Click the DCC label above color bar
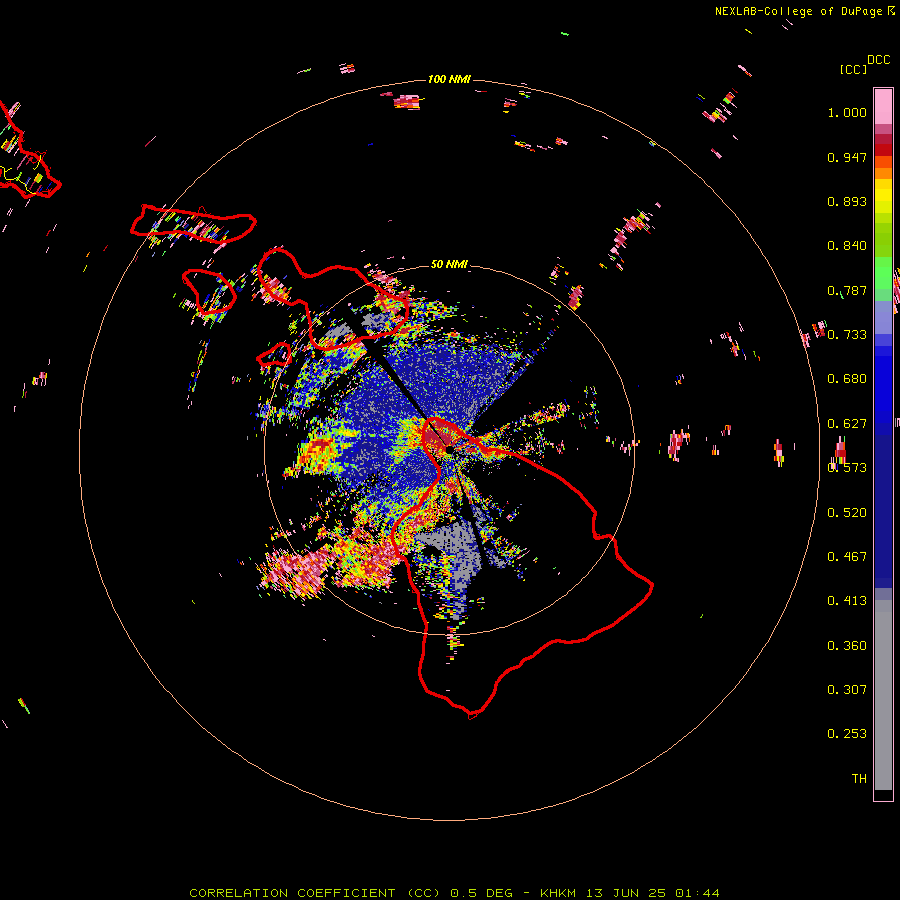Screen dimensions: 900x900 pyautogui.click(x=879, y=60)
